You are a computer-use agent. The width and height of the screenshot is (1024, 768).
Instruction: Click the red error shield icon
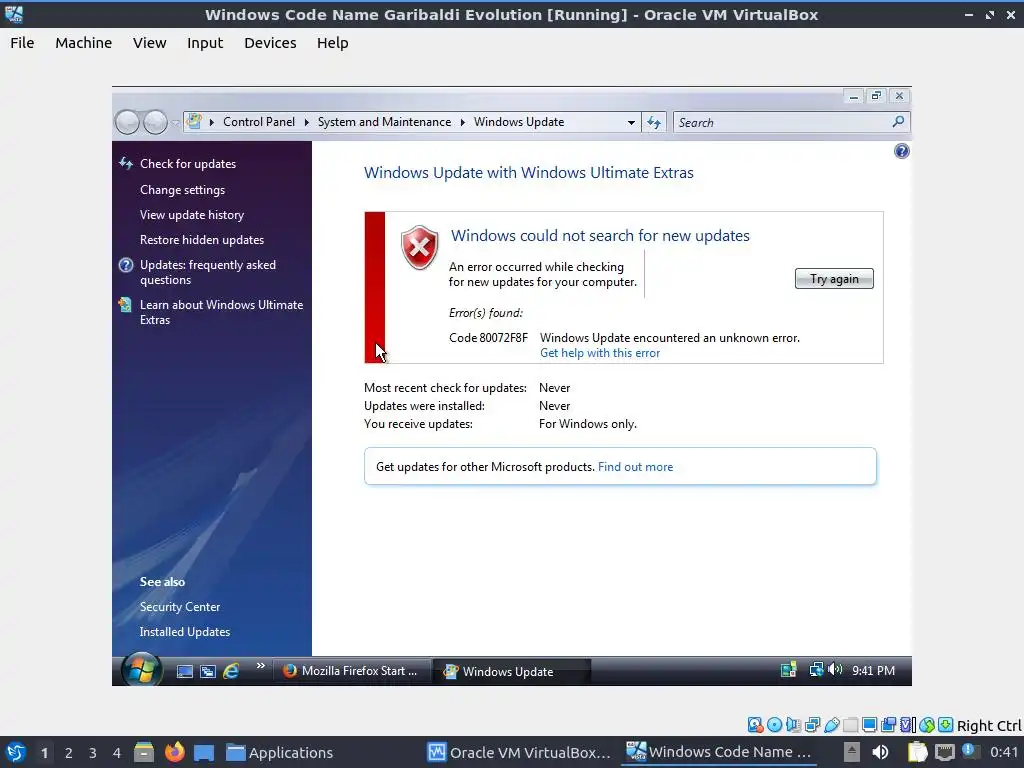[x=419, y=248]
